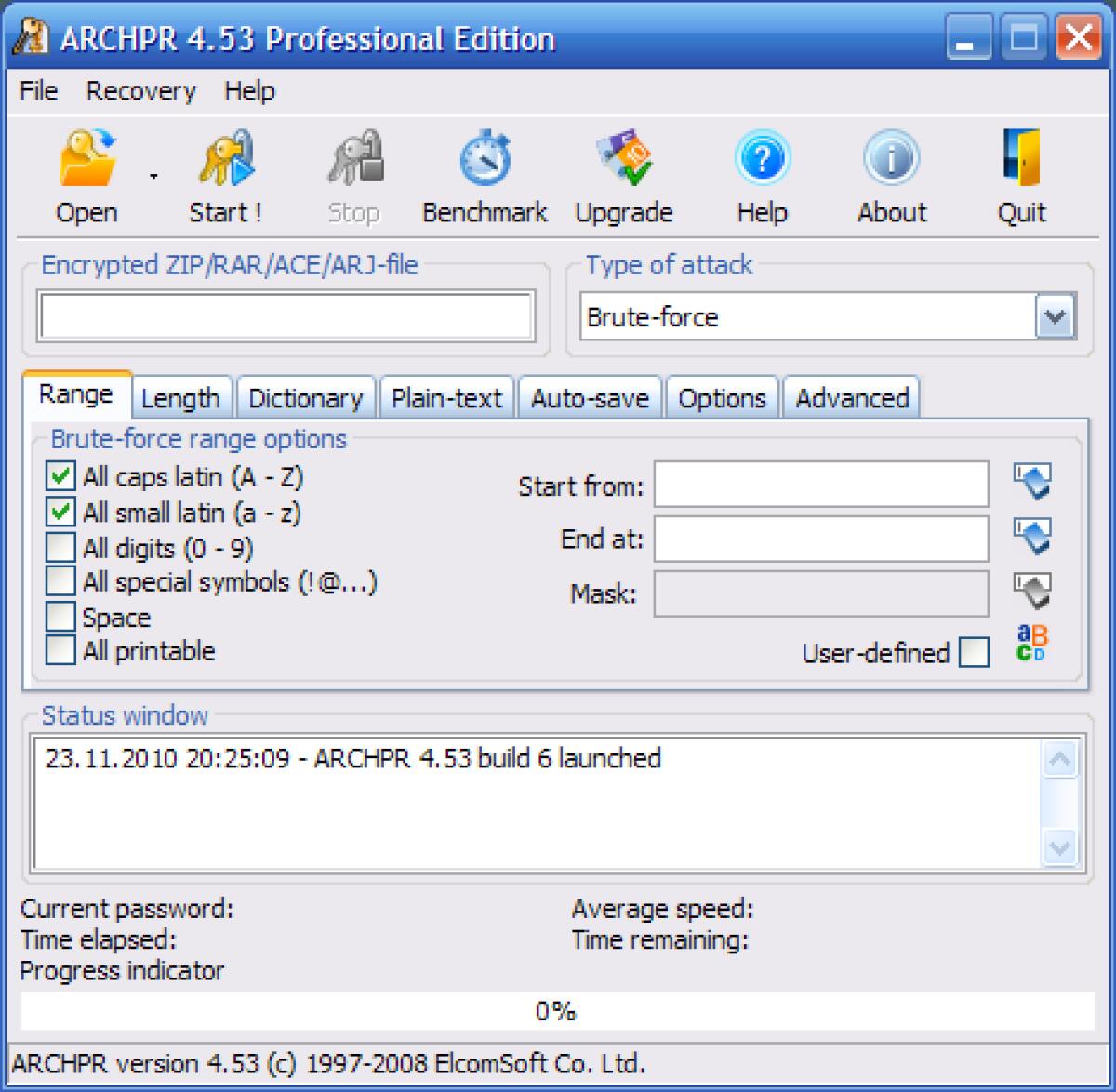Open an encrypted archive file
The image size is (1116, 1092).
86,172
